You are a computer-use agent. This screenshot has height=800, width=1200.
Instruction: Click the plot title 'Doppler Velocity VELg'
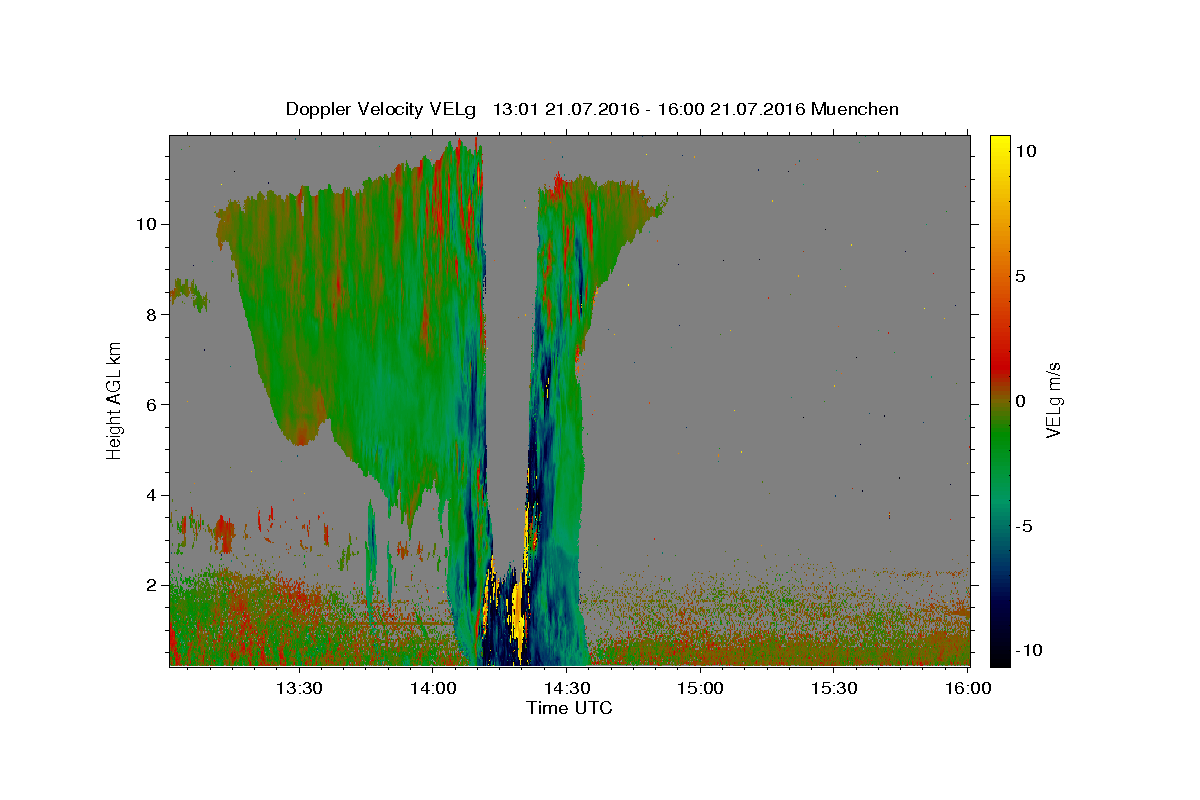click(382, 109)
